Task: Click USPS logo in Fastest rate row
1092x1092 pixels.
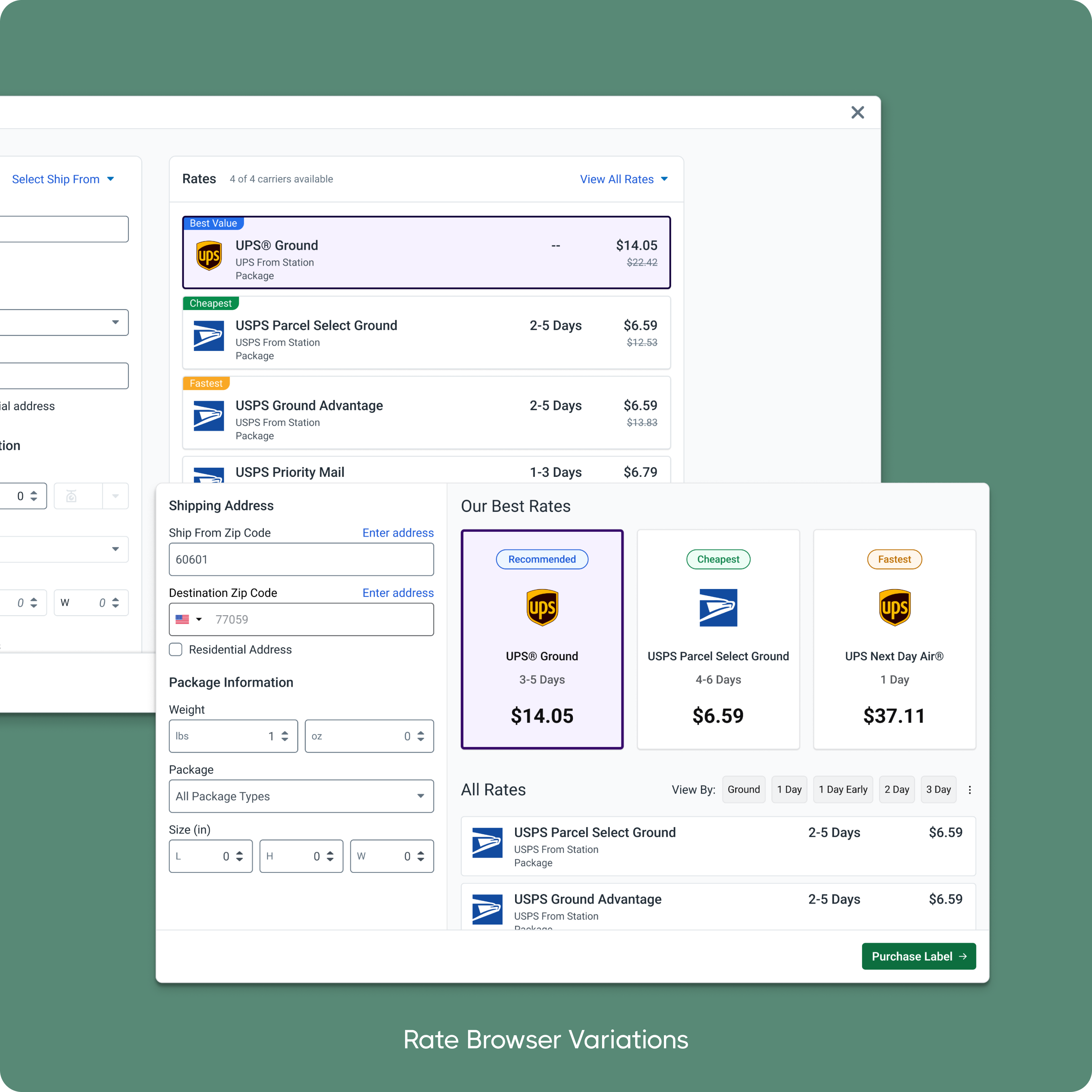Action: point(209,416)
